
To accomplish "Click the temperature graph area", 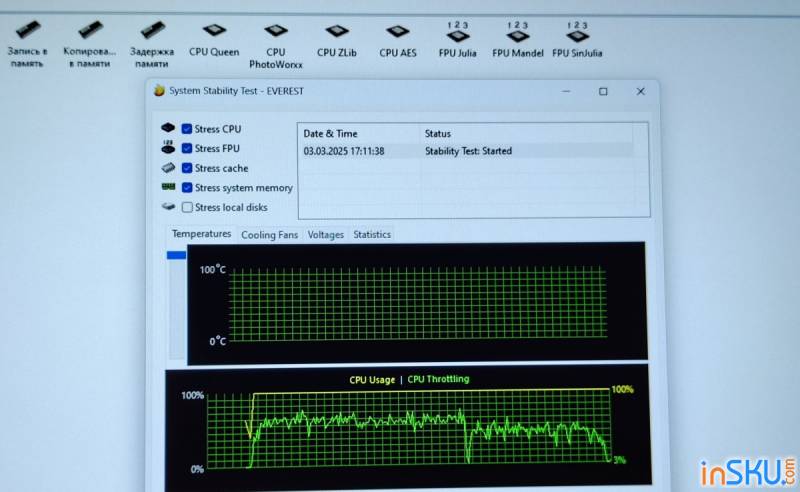I will [x=417, y=303].
